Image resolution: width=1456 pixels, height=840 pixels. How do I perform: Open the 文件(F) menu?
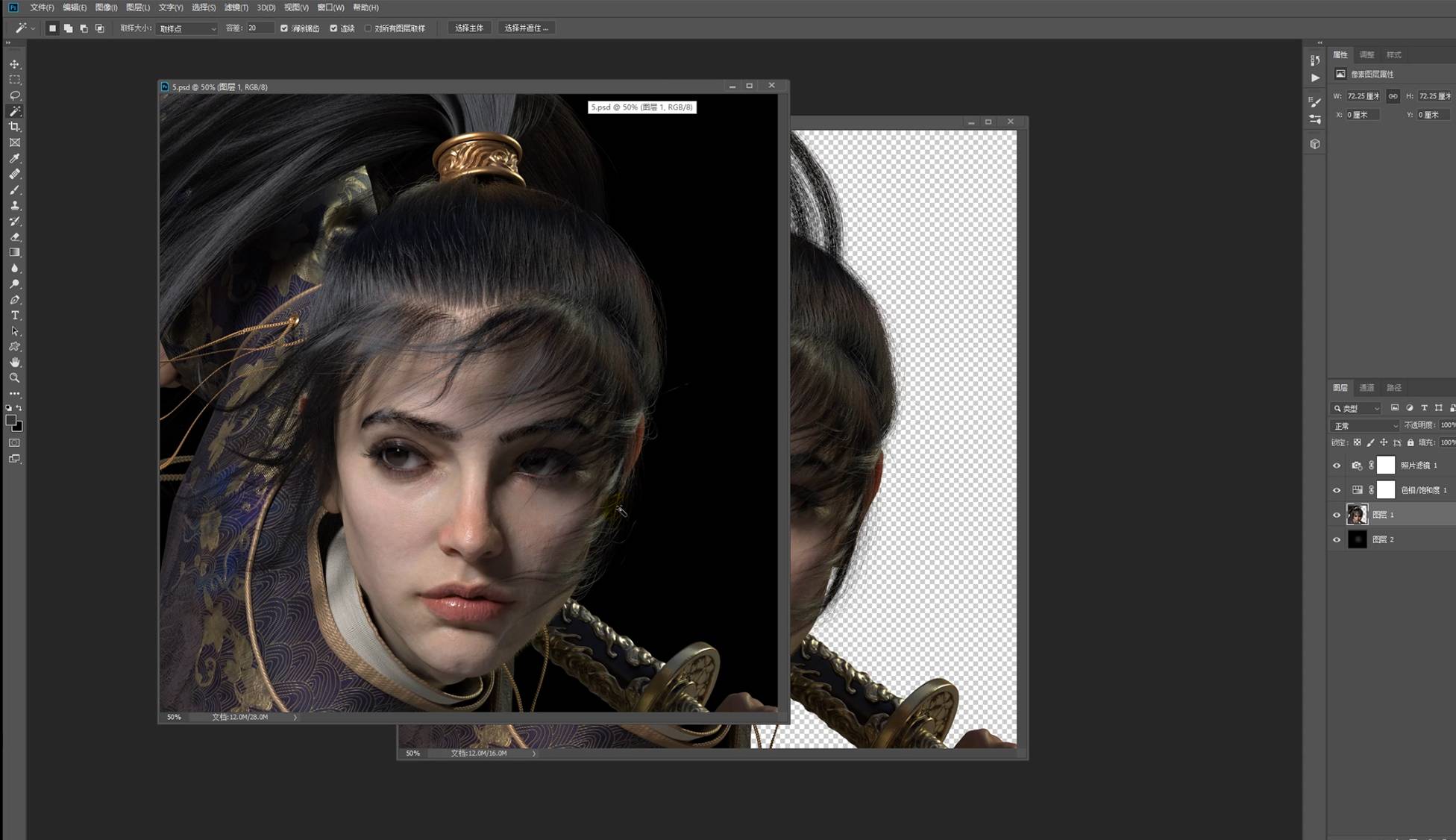(x=42, y=7)
